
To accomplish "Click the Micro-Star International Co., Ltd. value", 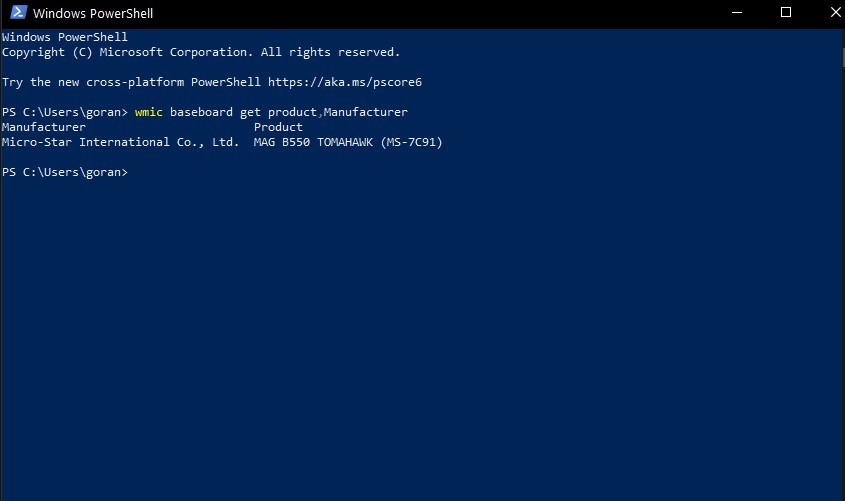I will tap(120, 142).
